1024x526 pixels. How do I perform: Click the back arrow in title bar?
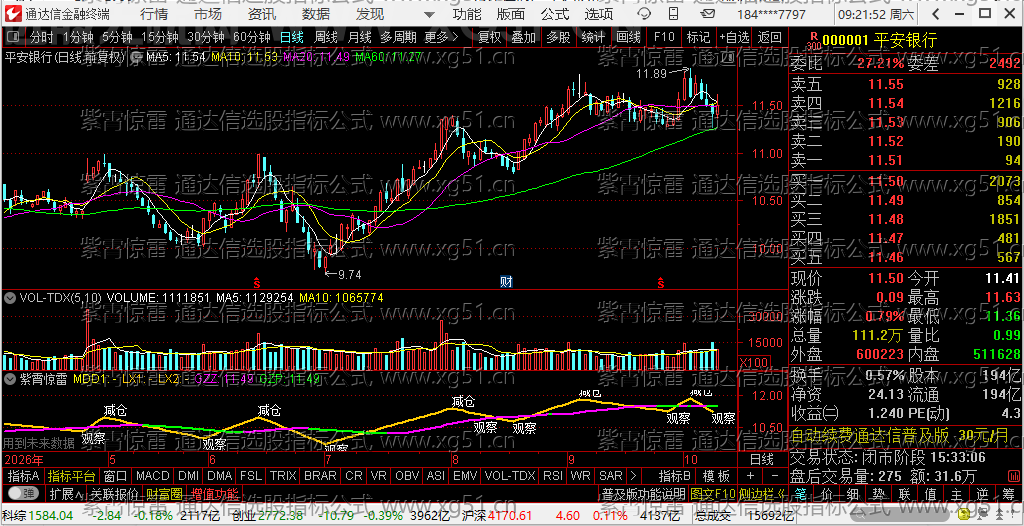coord(935,14)
